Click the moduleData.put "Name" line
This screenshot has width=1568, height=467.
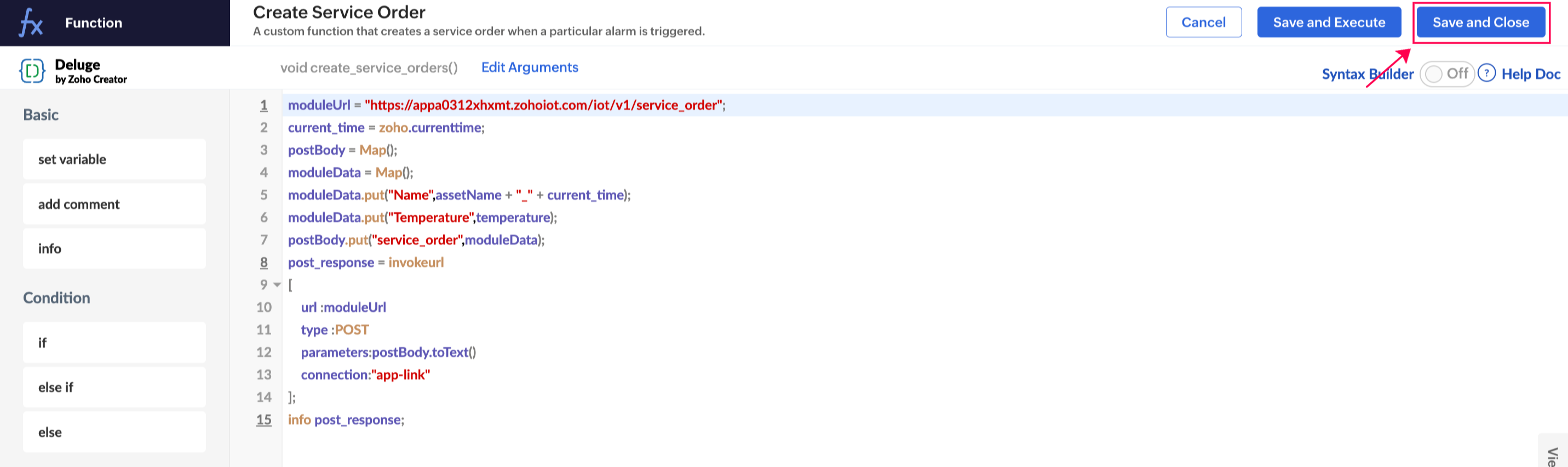(459, 195)
